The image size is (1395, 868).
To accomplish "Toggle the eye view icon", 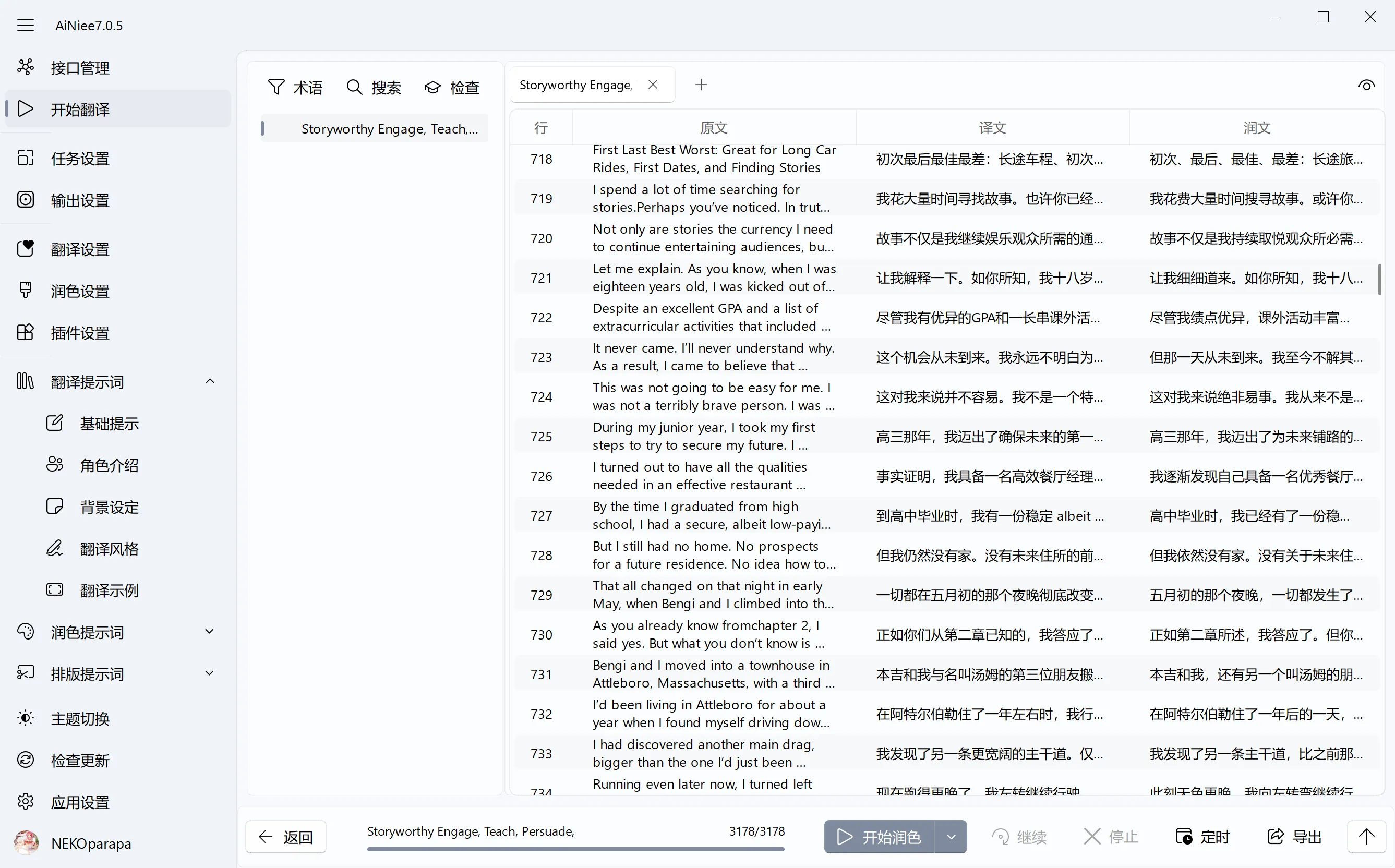I will pyautogui.click(x=1366, y=86).
